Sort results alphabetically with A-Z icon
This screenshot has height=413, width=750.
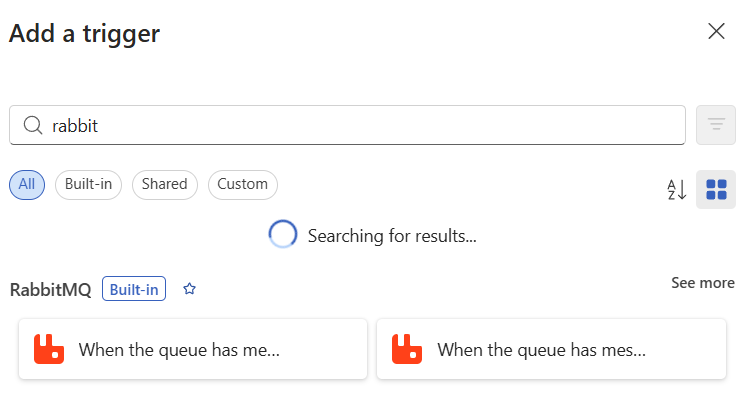coord(677,189)
